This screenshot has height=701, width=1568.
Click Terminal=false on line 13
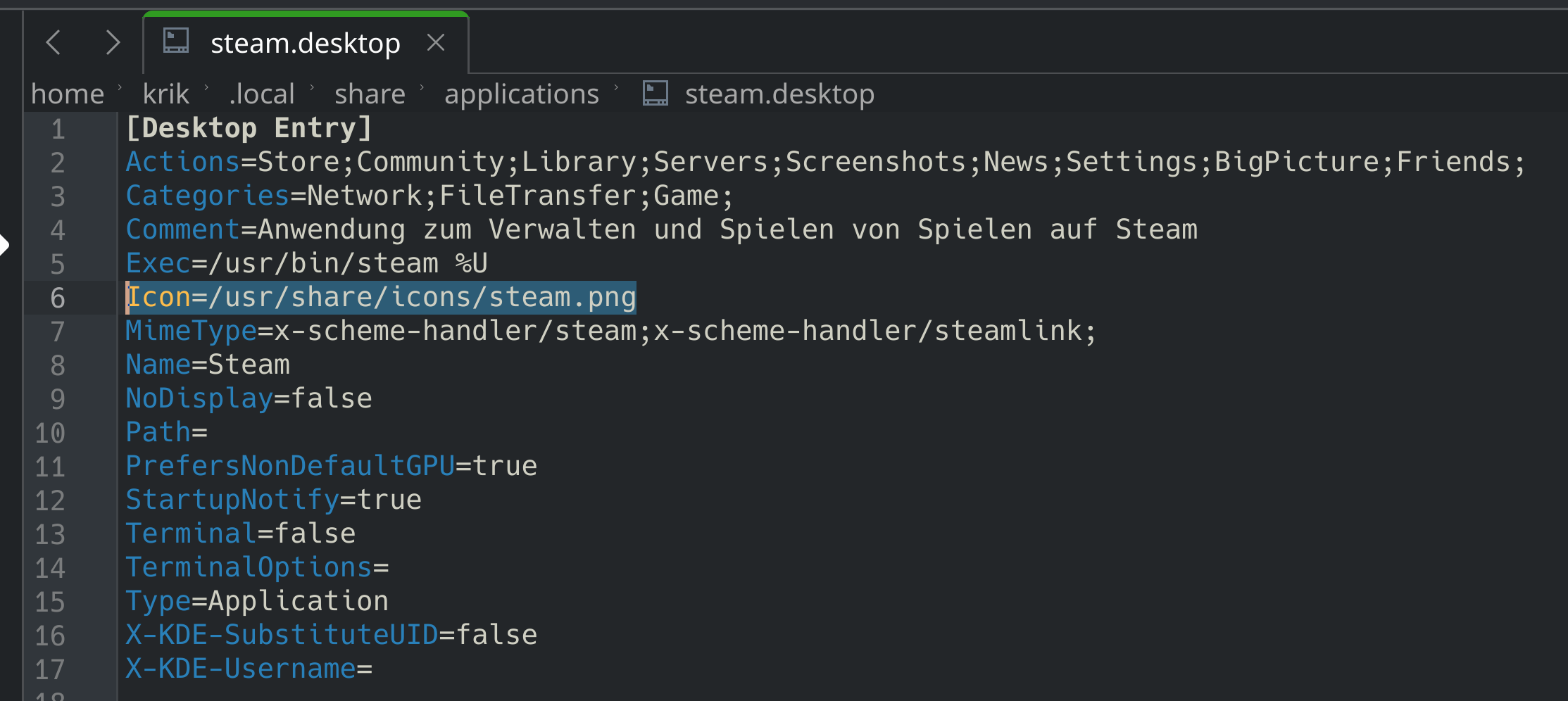241,534
